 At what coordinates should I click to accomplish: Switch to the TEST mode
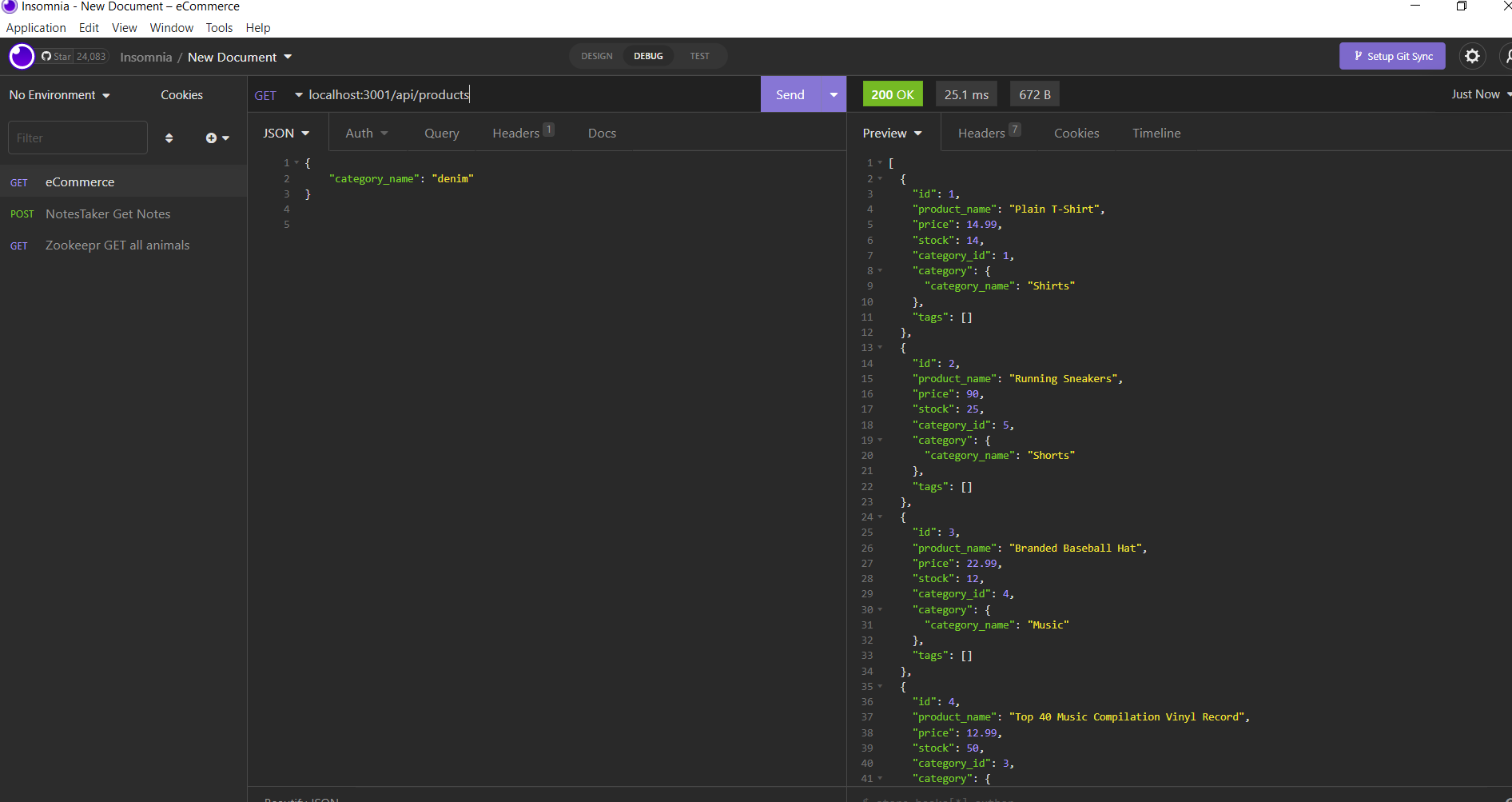coord(699,56)
